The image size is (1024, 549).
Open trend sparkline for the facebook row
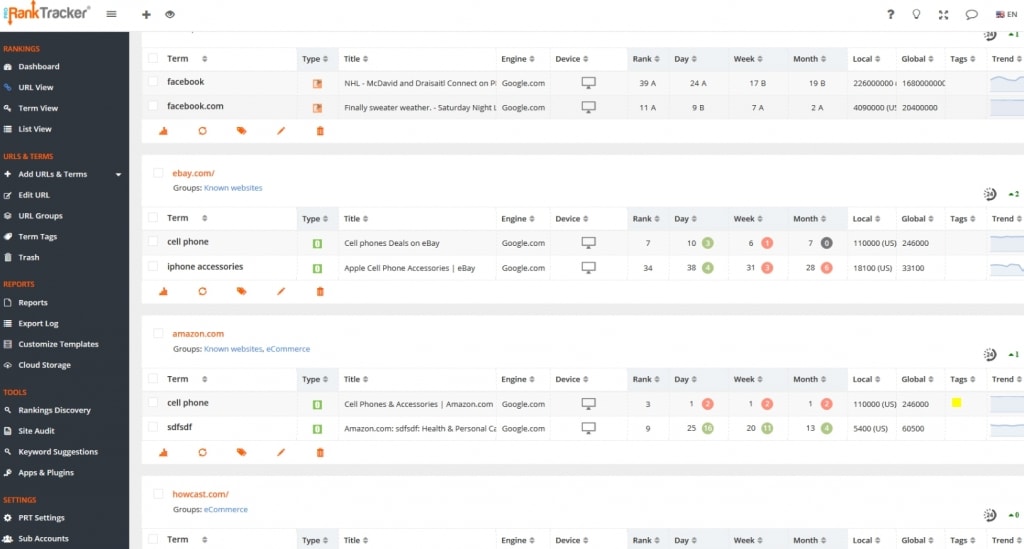[1007, 82]
